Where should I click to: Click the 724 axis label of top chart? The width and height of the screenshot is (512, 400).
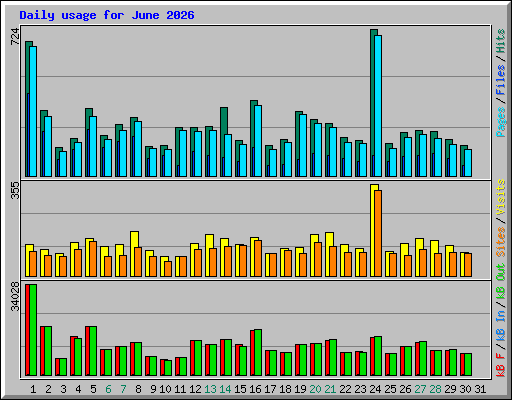click(15, 36)
